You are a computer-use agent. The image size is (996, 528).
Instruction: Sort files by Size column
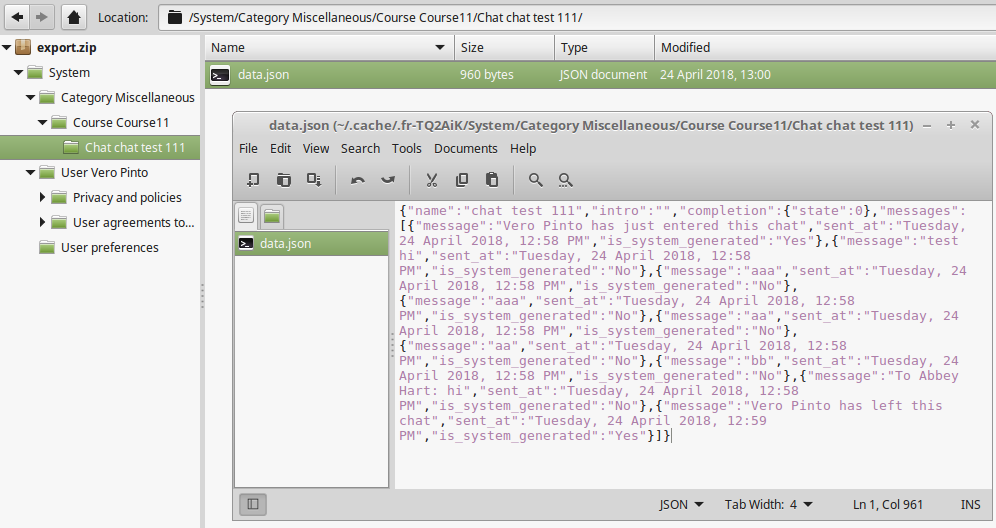pyautogui.click(x=504, y=48)
